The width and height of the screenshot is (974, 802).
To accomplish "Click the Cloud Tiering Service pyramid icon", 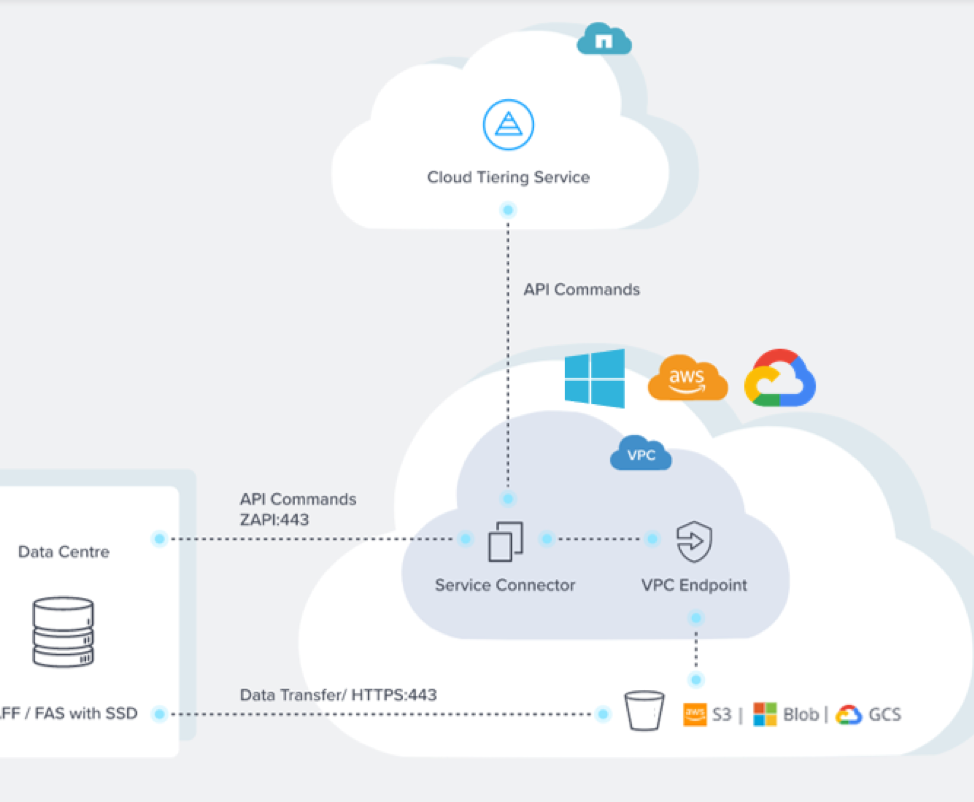I will [x=508, y=125].
